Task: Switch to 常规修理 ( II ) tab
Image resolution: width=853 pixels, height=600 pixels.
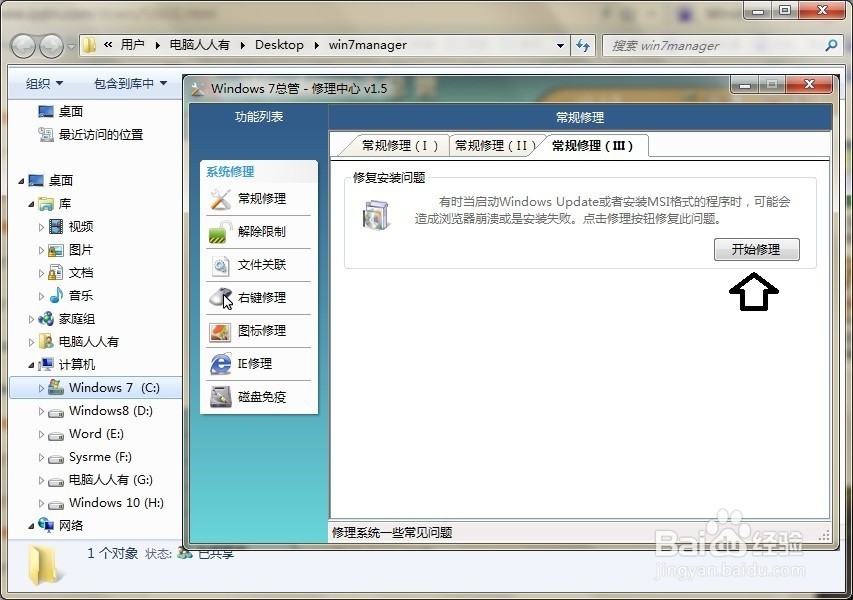Action: (494, 146)
